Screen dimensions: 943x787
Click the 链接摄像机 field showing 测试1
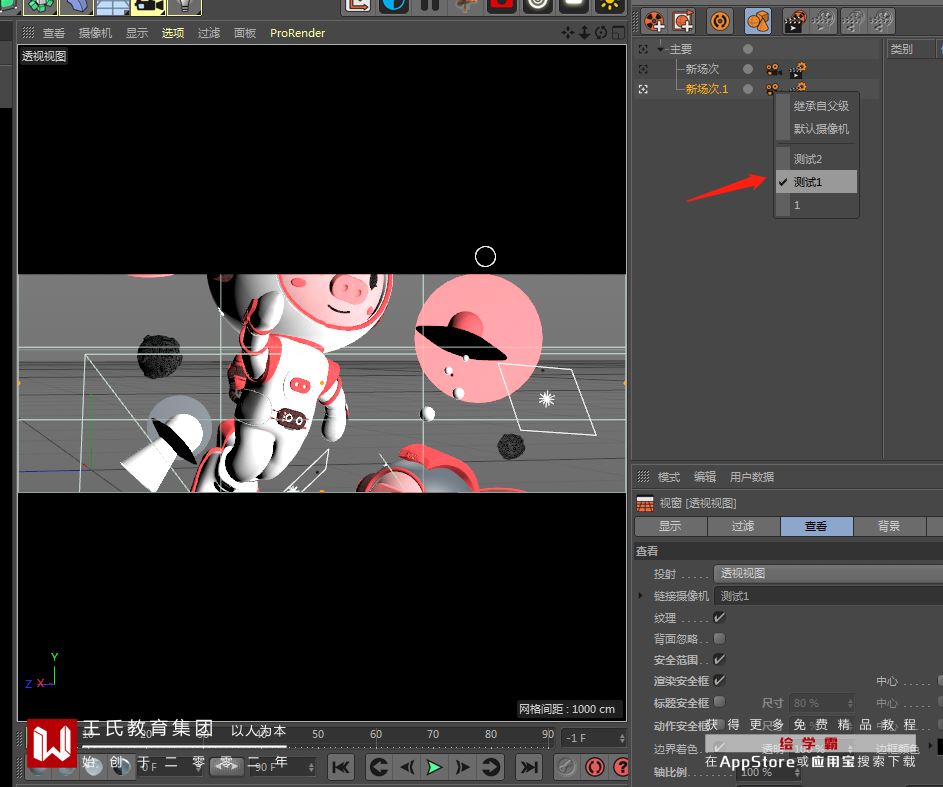828,596
